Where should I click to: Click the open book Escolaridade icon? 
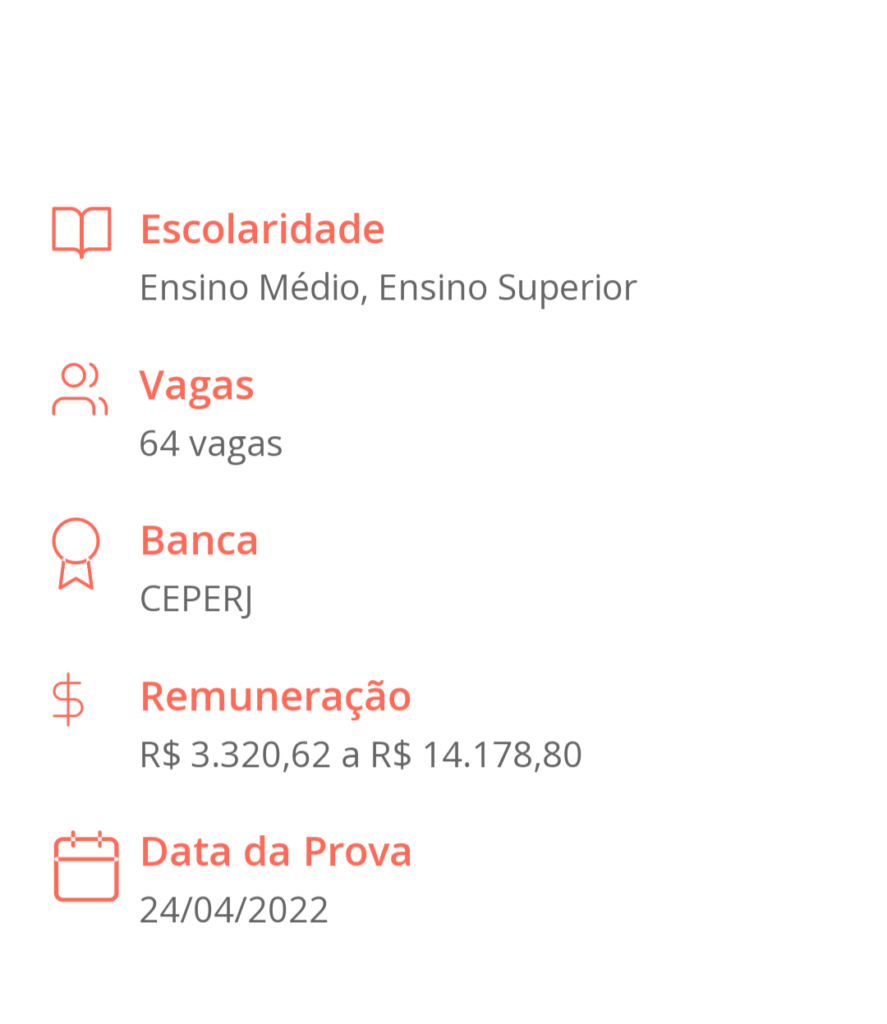82,232
